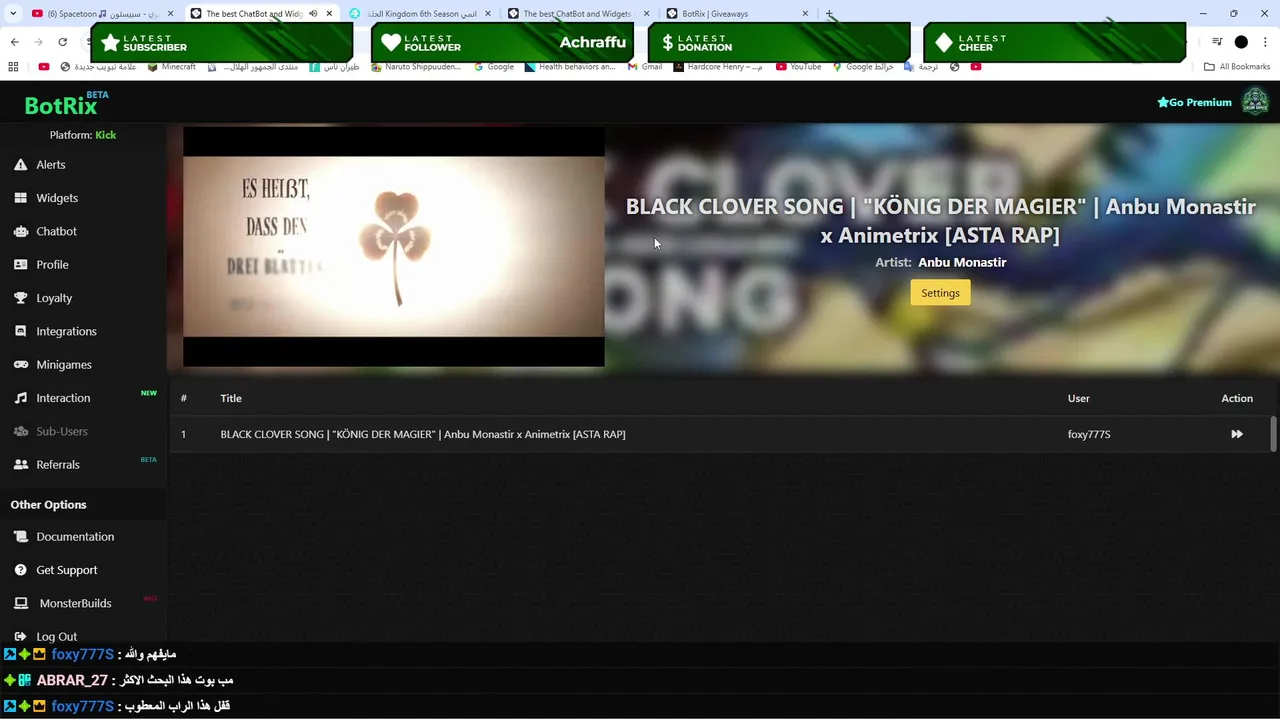Switch to the BotRix Giveaways tab
The image size is (1280, 720).
coord(738,14)
